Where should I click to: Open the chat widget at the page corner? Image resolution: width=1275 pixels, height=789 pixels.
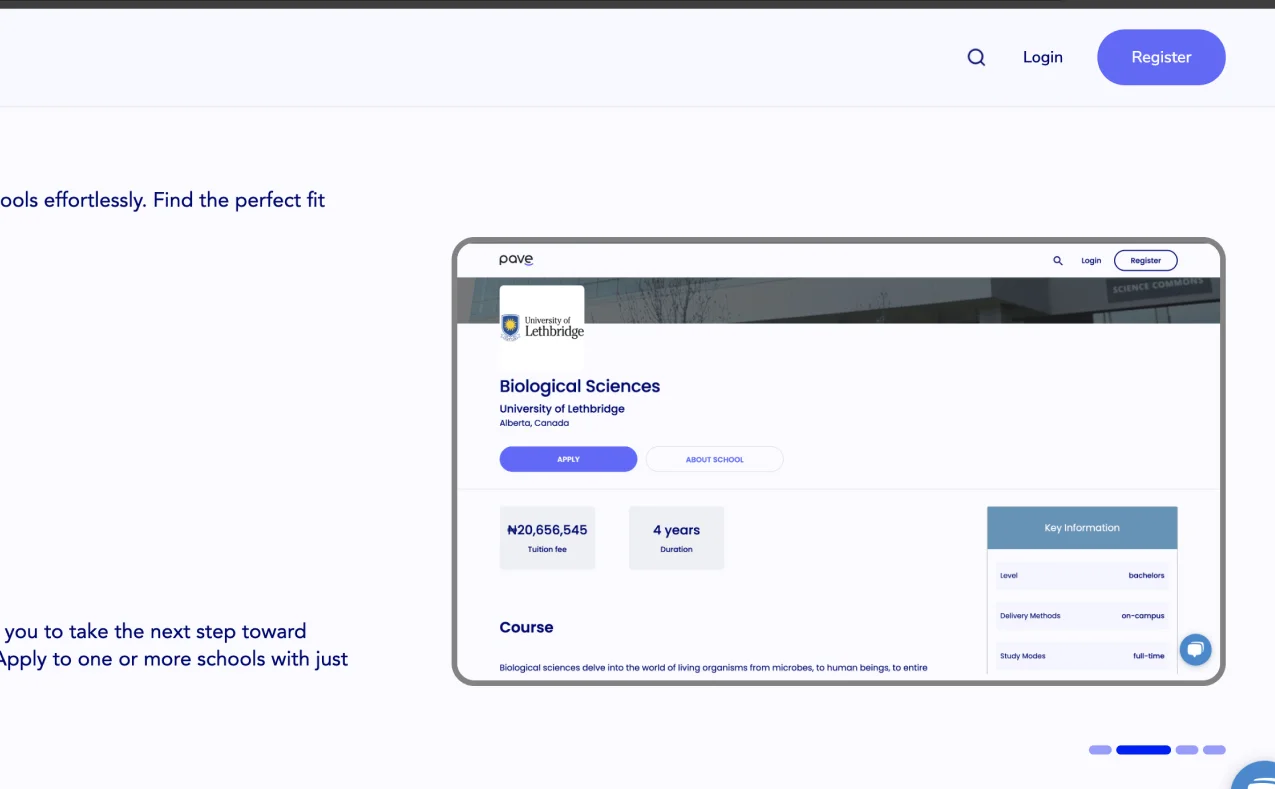[x=1256, y=777]
